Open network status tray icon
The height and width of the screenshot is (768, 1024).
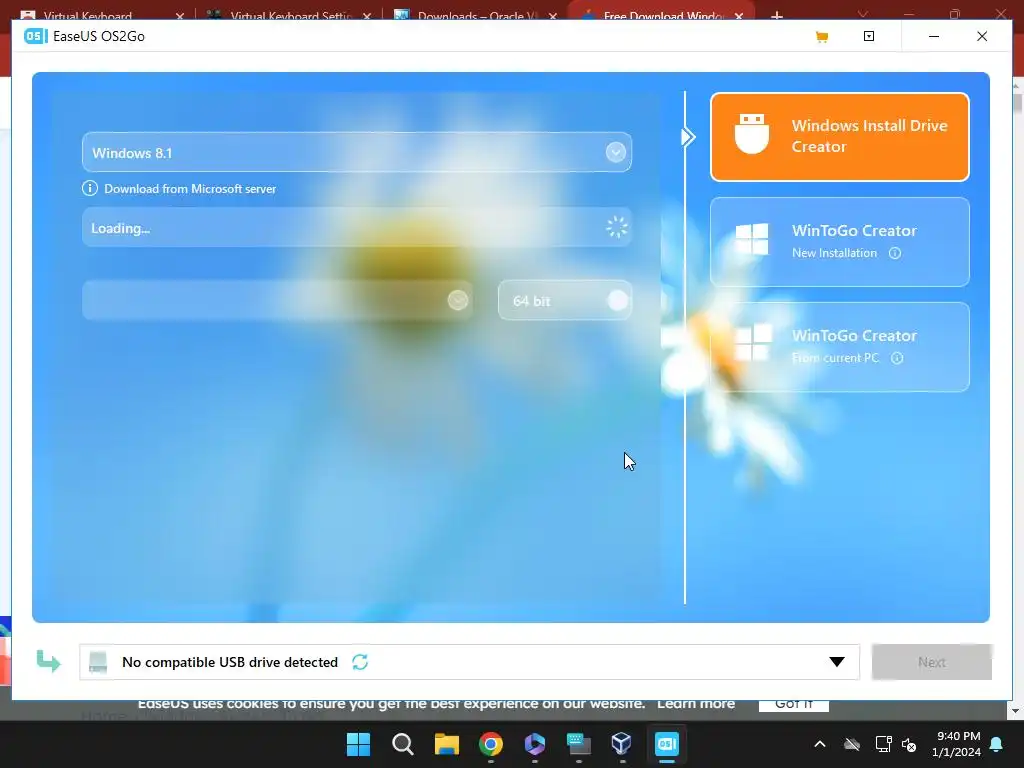pyautogui.click(x=883, y=744)
